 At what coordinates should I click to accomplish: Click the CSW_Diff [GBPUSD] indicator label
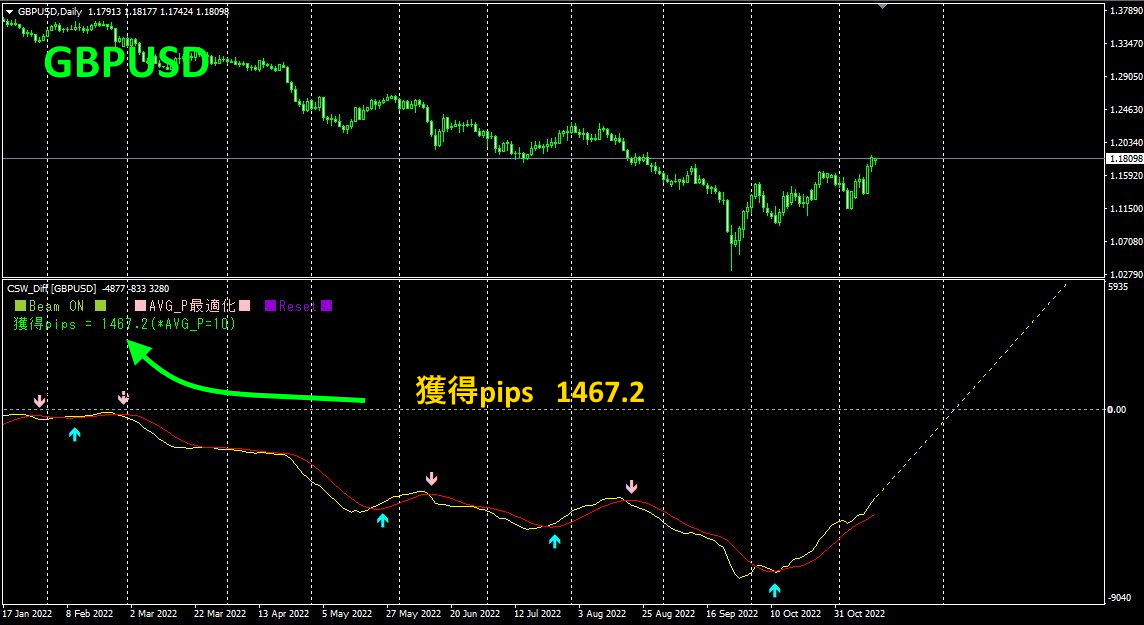[x=51, y=289]
